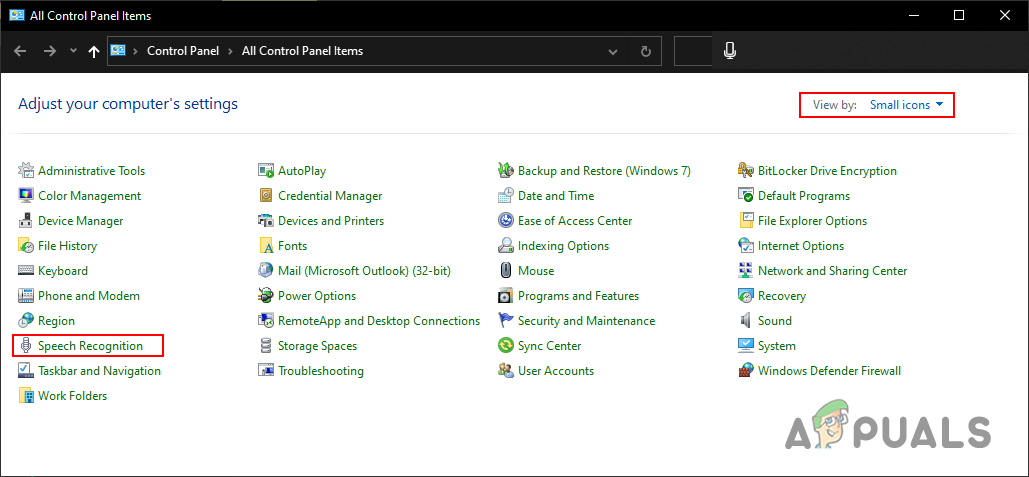The image size is (1029, 477).
Task: Open Programs and Features
Action: [578, 296]
